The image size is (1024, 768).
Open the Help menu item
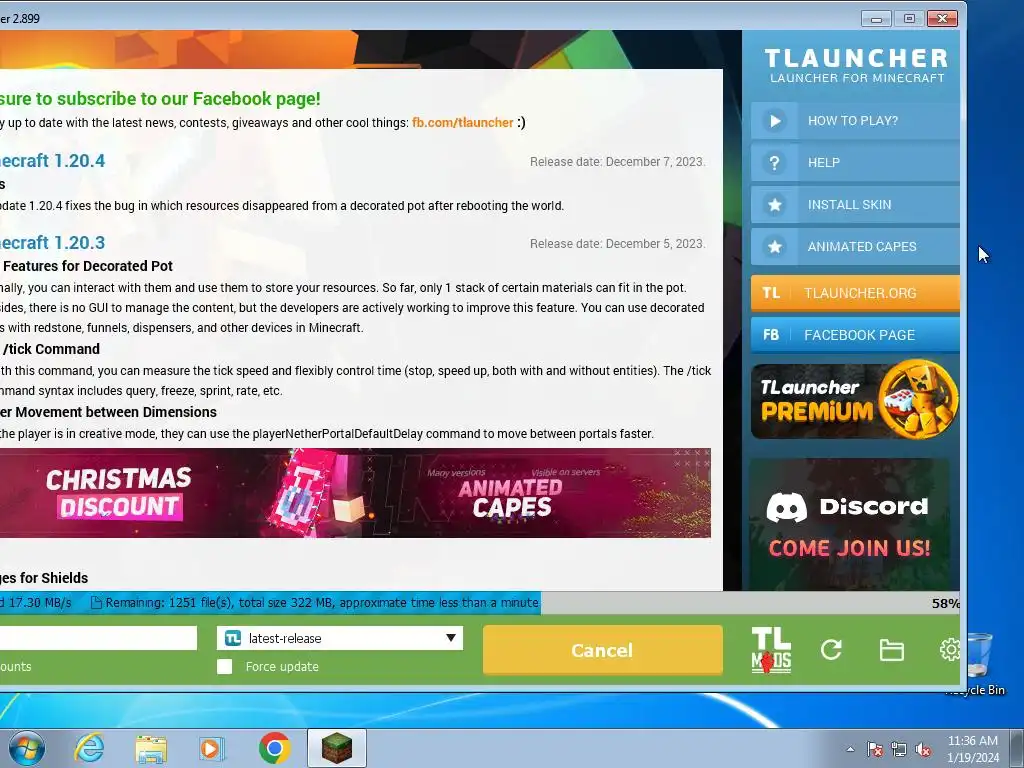pyautogui.click(x=855, y=163)
